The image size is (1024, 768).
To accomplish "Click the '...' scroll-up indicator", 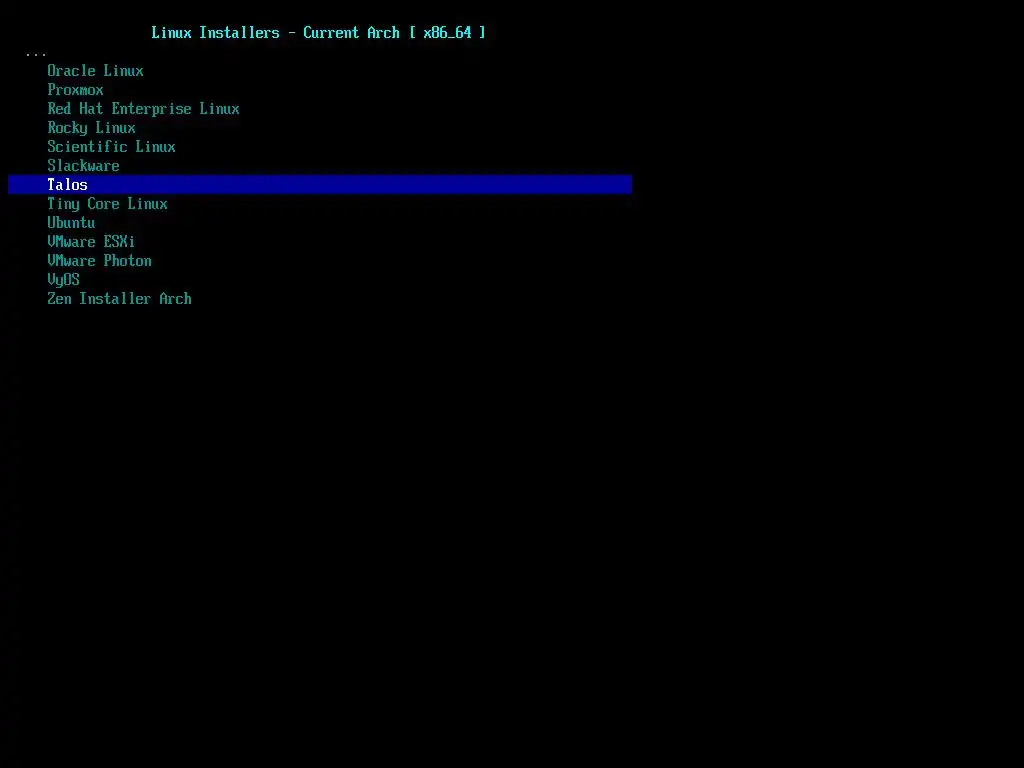I will tap(36, 54).
